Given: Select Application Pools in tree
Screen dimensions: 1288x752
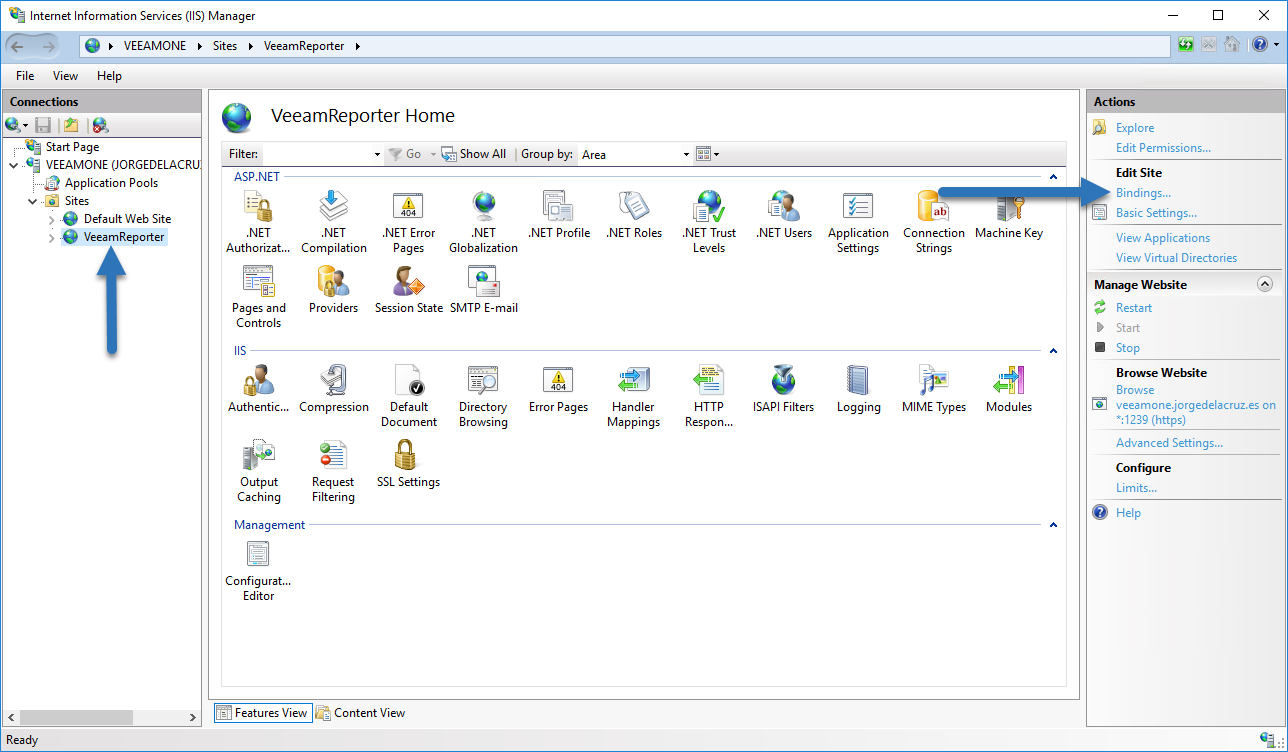Looking at the screenshot, I should coord(111,183).
